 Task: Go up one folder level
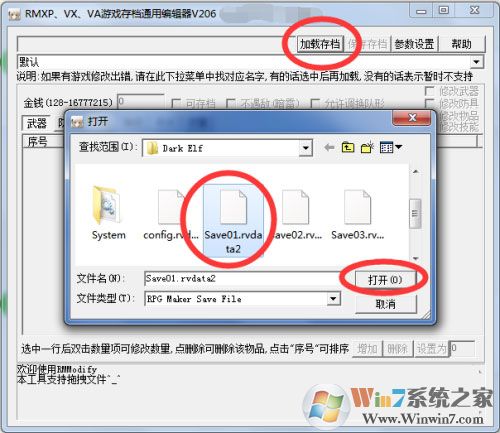[348, 147]
